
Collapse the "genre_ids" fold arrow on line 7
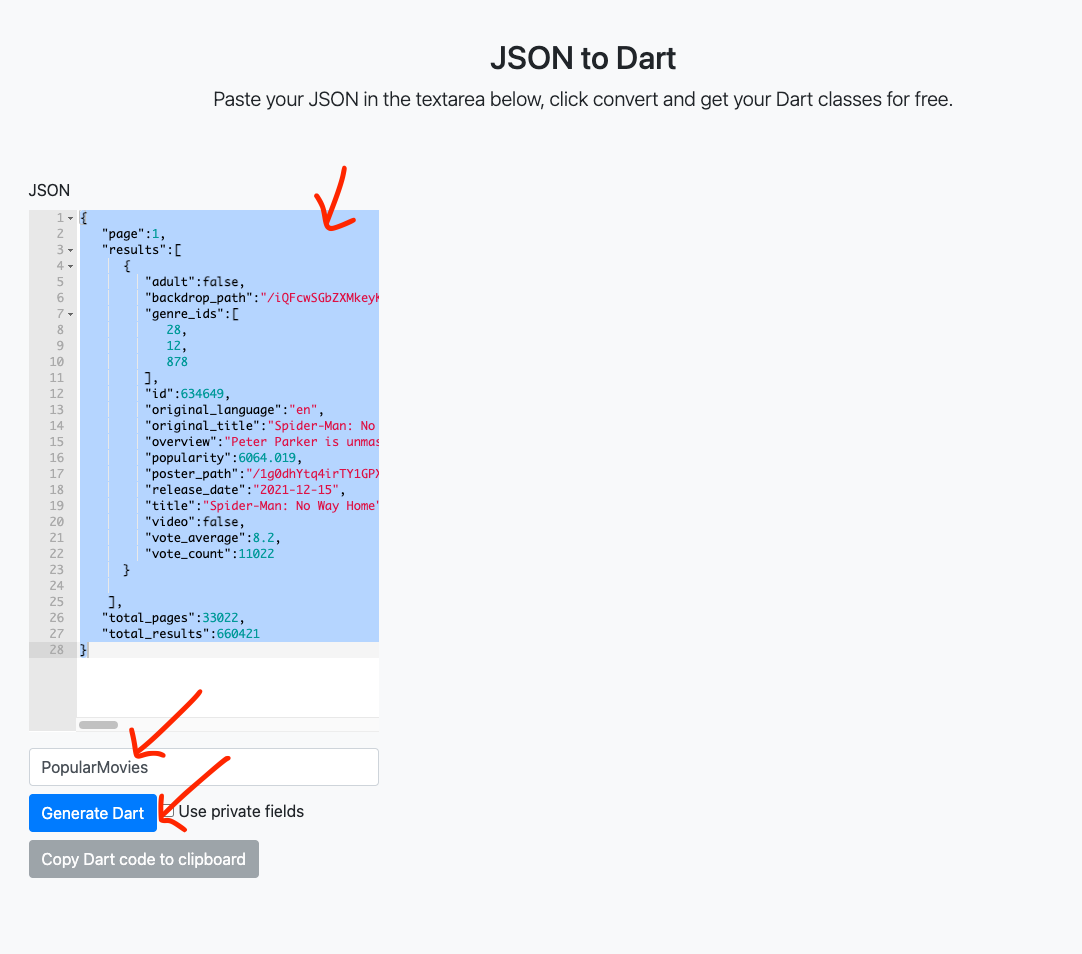(70, 314)
